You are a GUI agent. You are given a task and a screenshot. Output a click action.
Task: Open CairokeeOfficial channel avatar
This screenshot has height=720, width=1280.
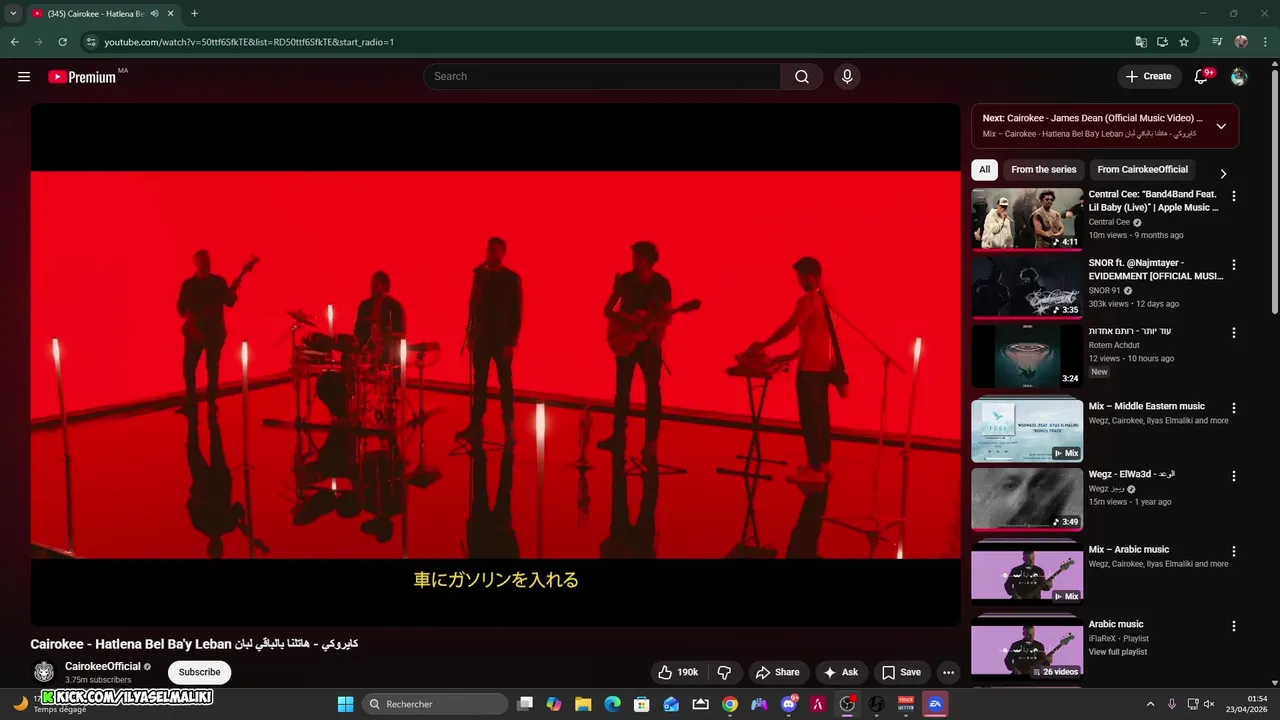coord(44,672)
